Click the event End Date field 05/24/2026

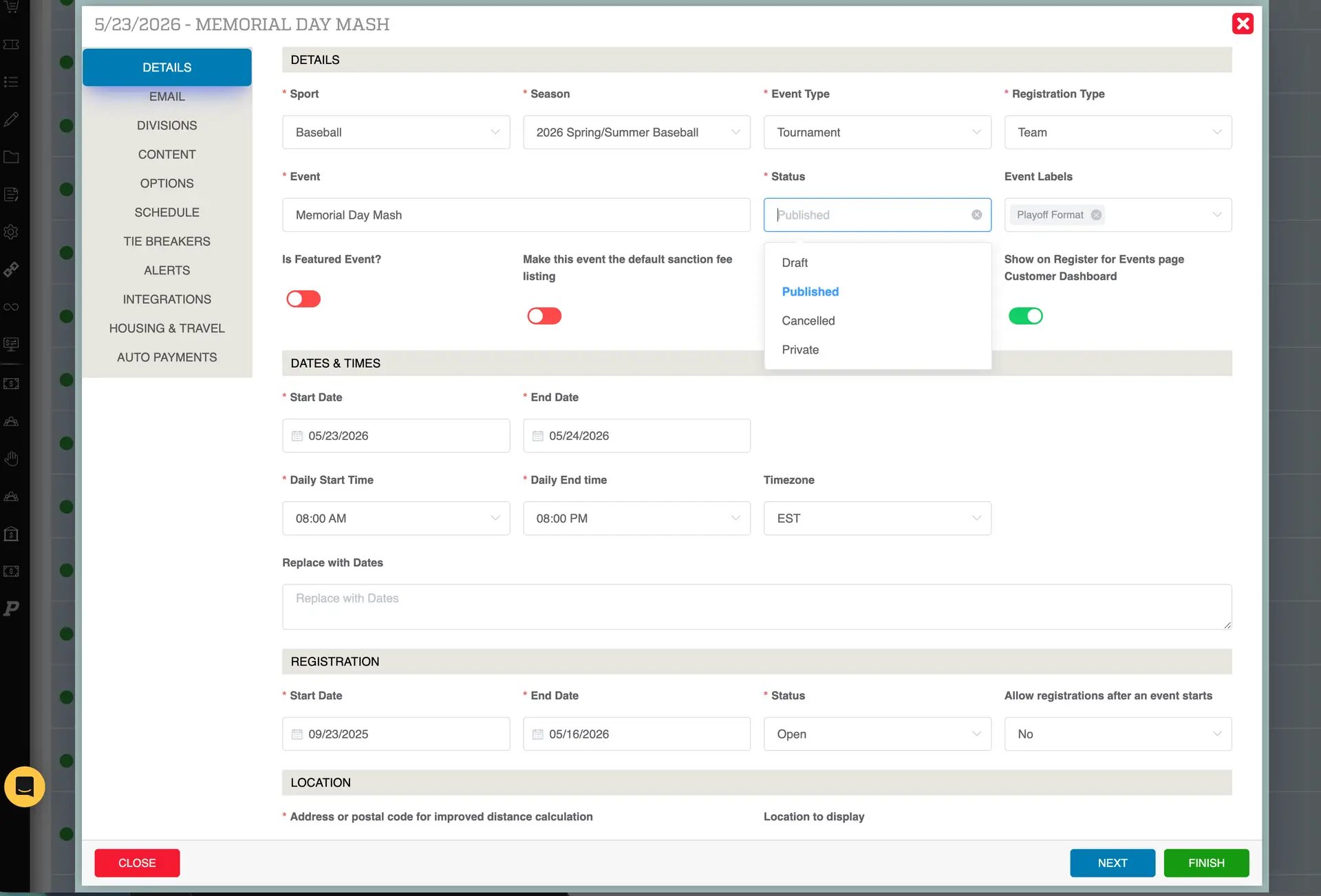tap(636, 436)
